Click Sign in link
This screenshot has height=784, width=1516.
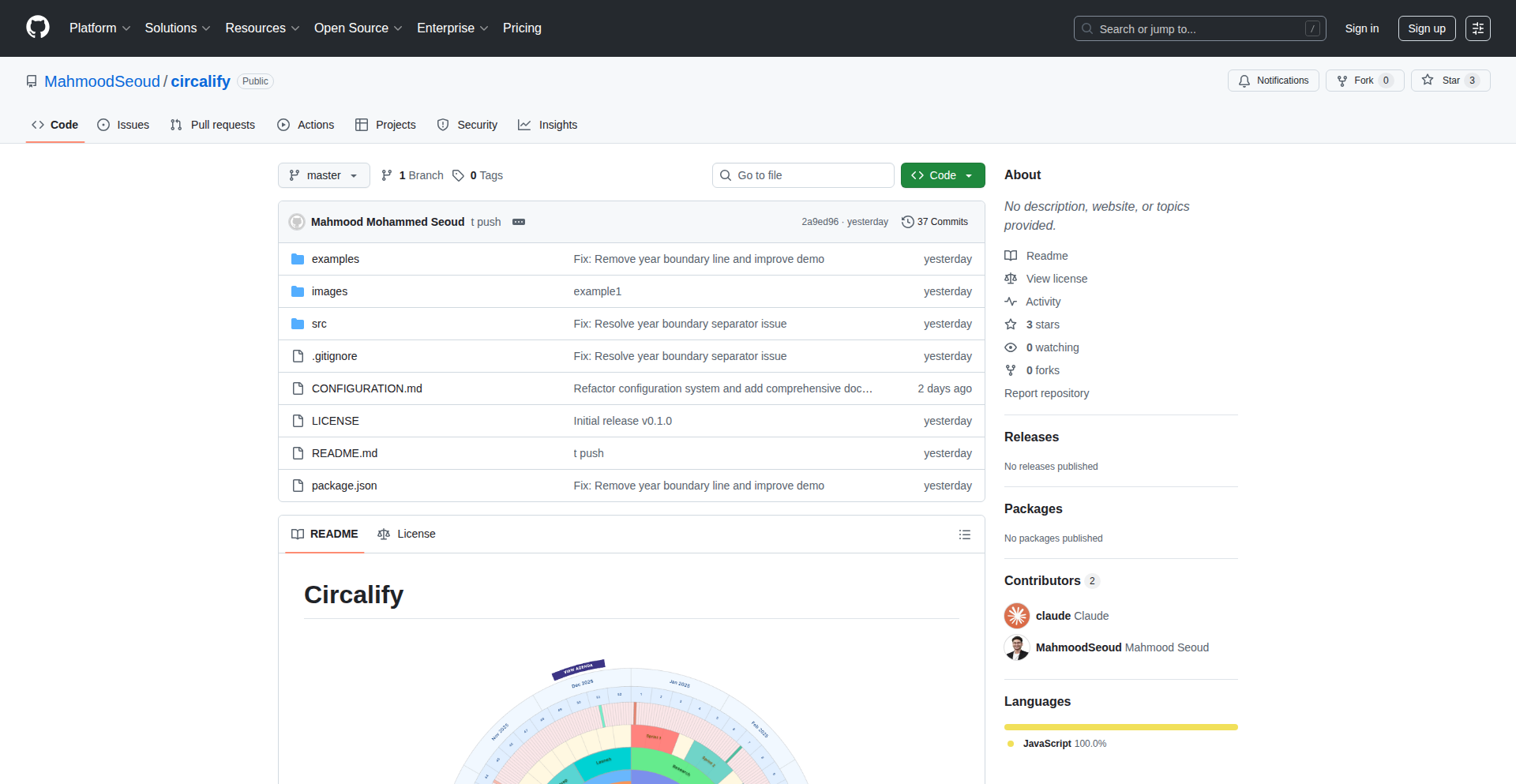point(1362,28)
